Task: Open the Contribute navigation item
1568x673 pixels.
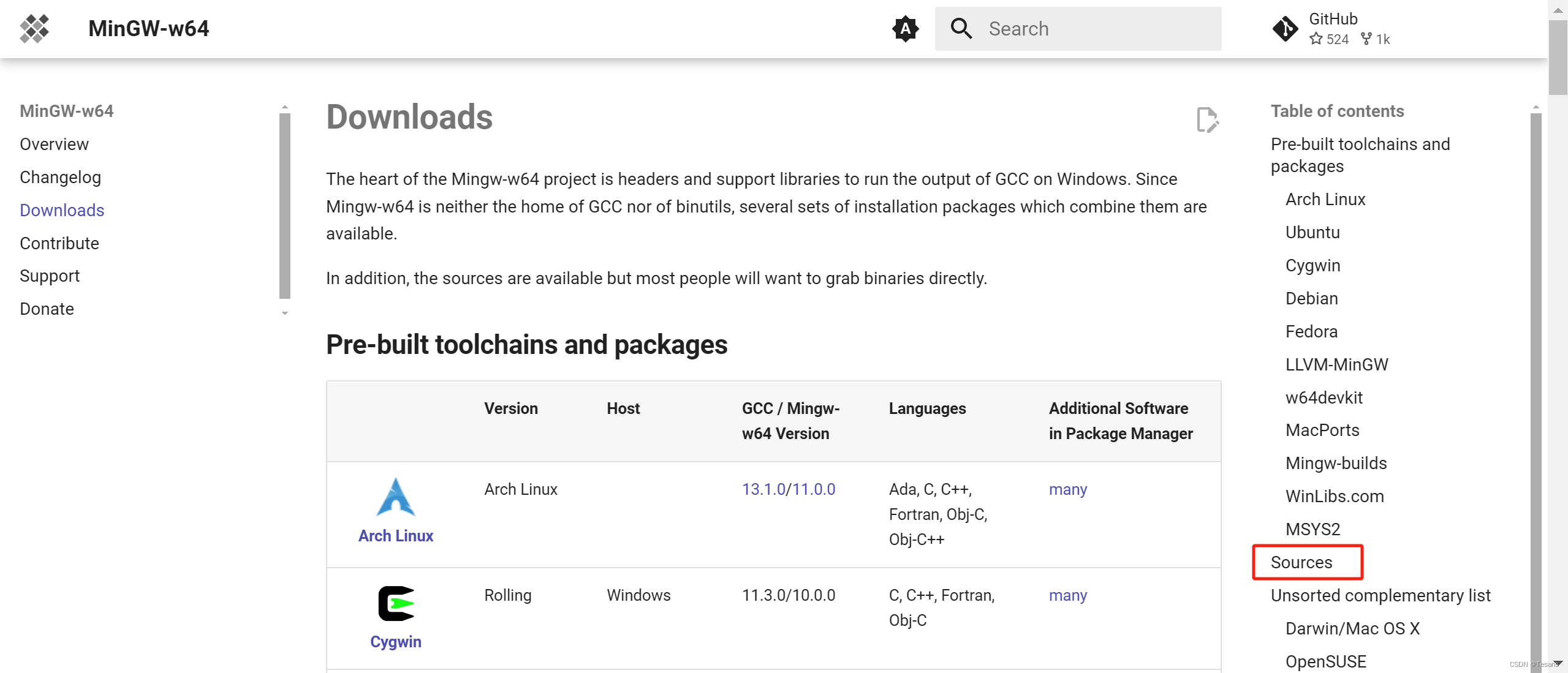Action: point(59,243)
